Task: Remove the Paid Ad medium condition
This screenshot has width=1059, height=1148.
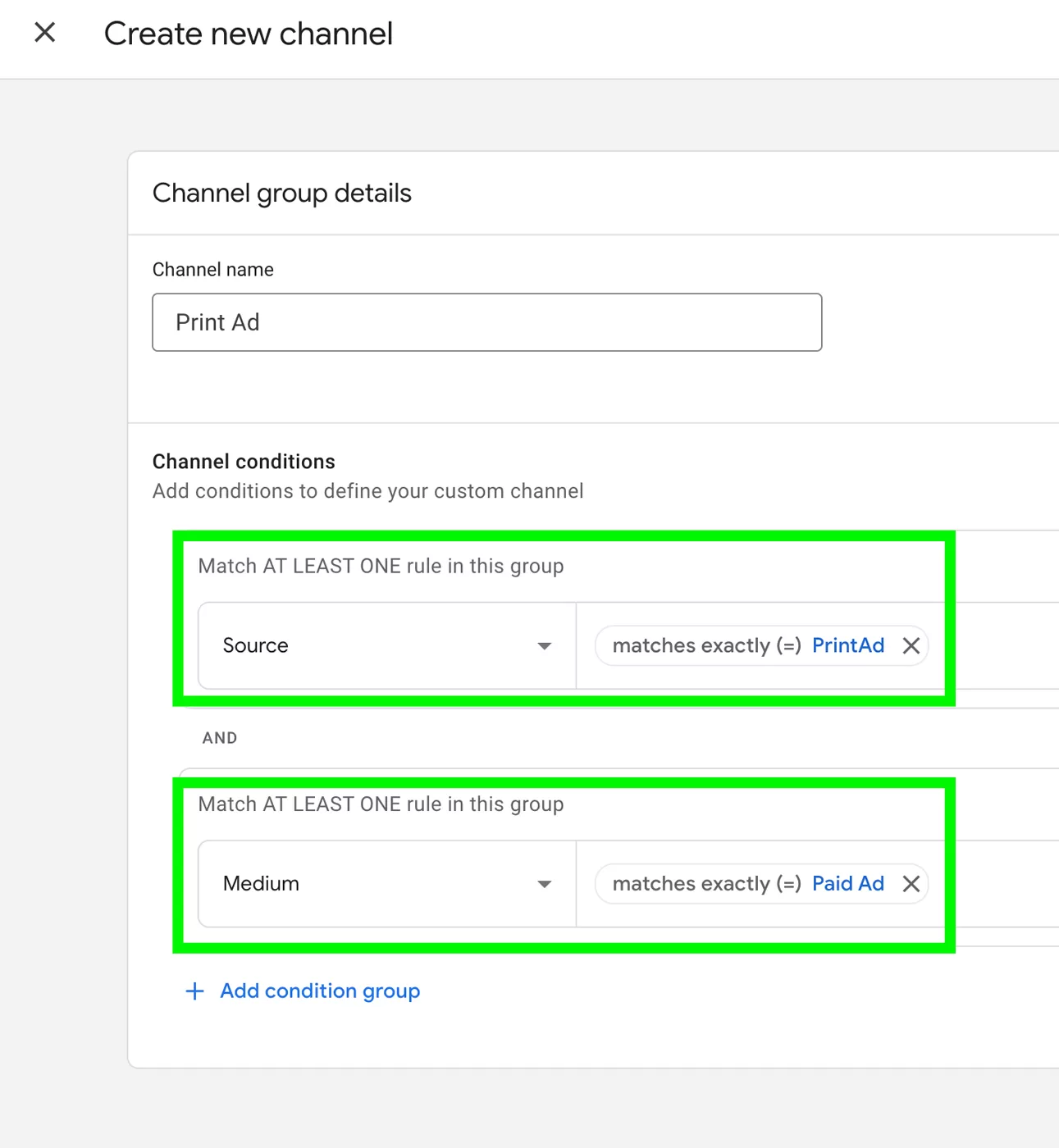Action: (911, 884)
